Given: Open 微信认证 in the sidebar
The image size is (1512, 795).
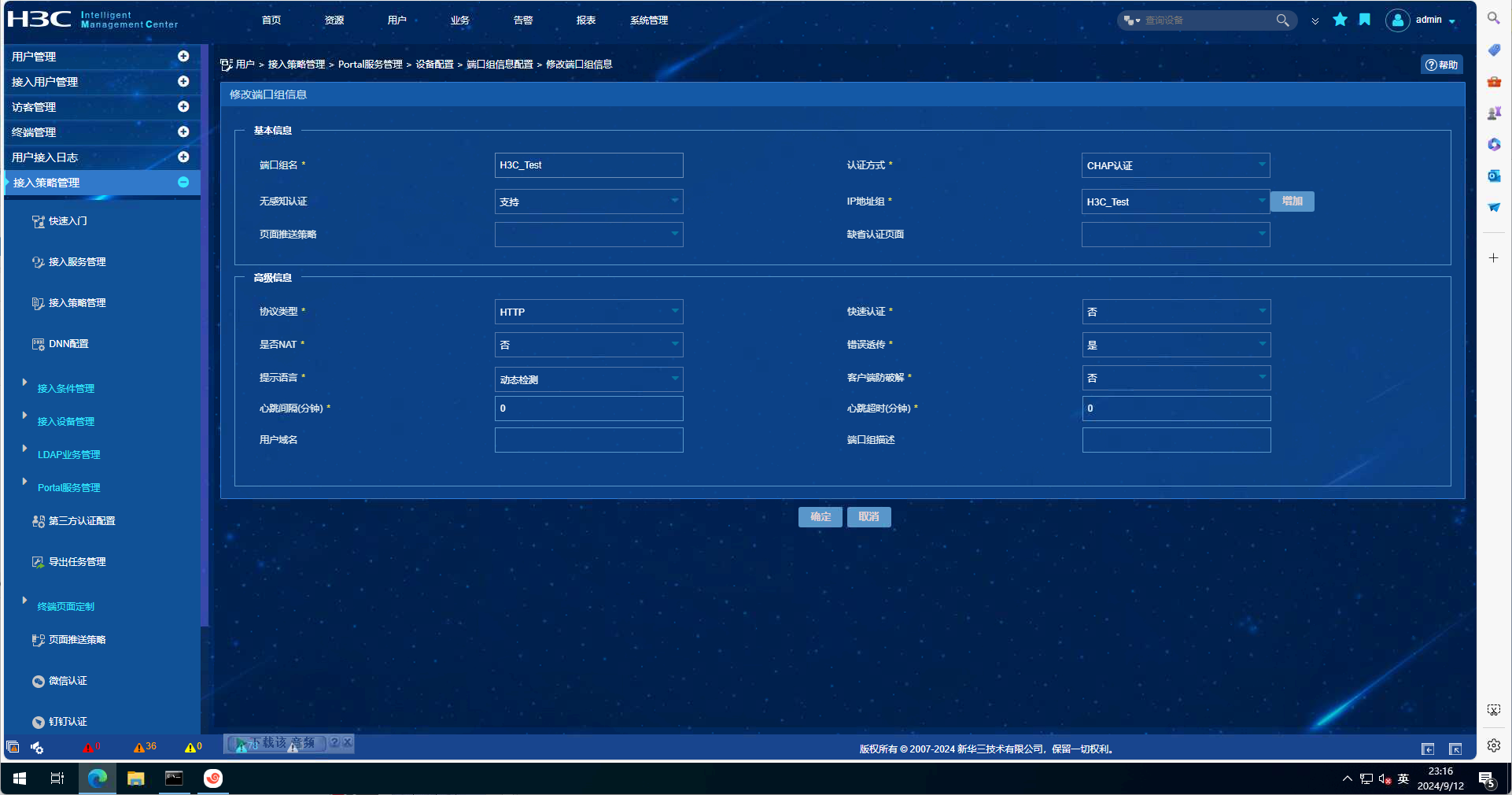Looking at the screenshot, I should pyautogui.click(x=68, y=681).
